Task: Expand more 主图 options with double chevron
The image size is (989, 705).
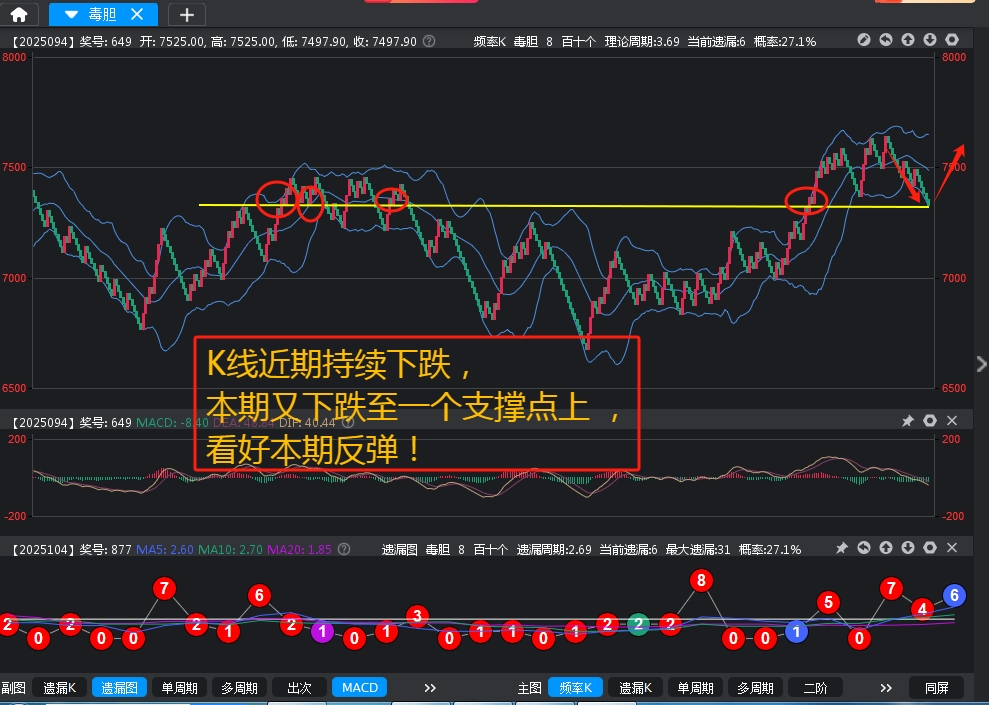Action: point(886,688)
